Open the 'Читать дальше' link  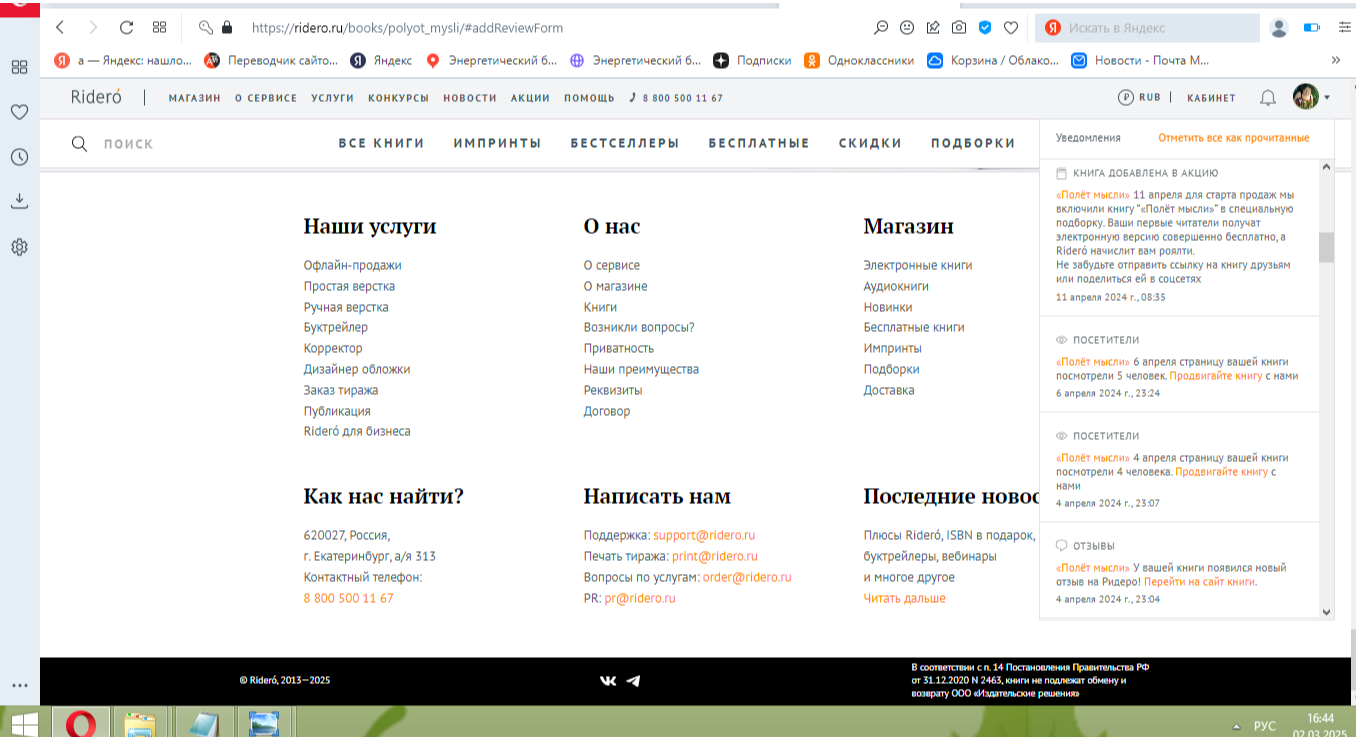tap(904, 599)
